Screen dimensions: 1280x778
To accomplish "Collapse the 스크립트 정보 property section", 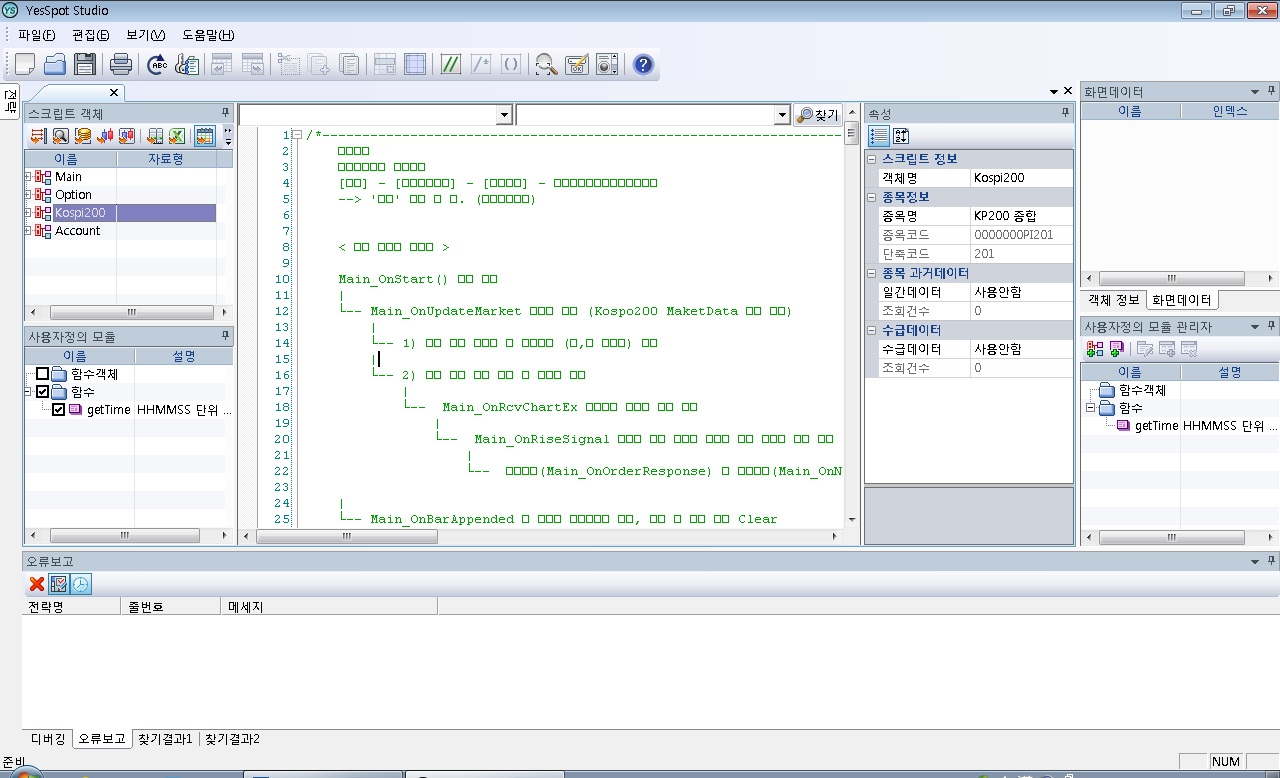I will [871, 159].
